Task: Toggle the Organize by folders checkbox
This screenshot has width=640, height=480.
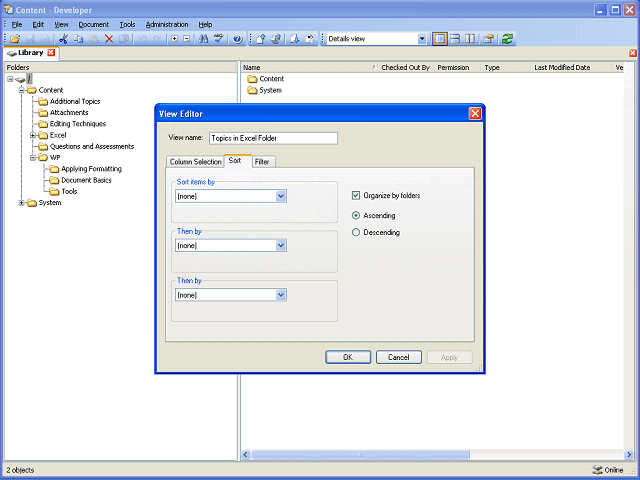Action: tap(356, 196)
